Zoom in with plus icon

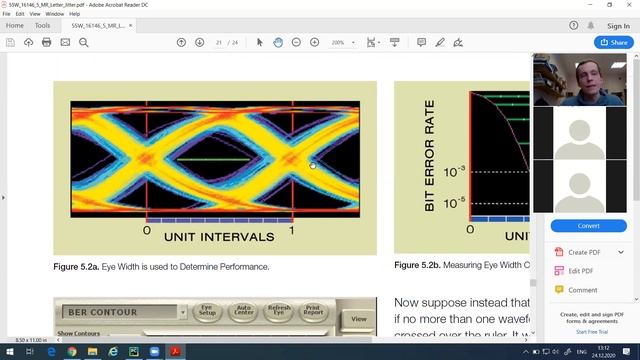point(314,42)
